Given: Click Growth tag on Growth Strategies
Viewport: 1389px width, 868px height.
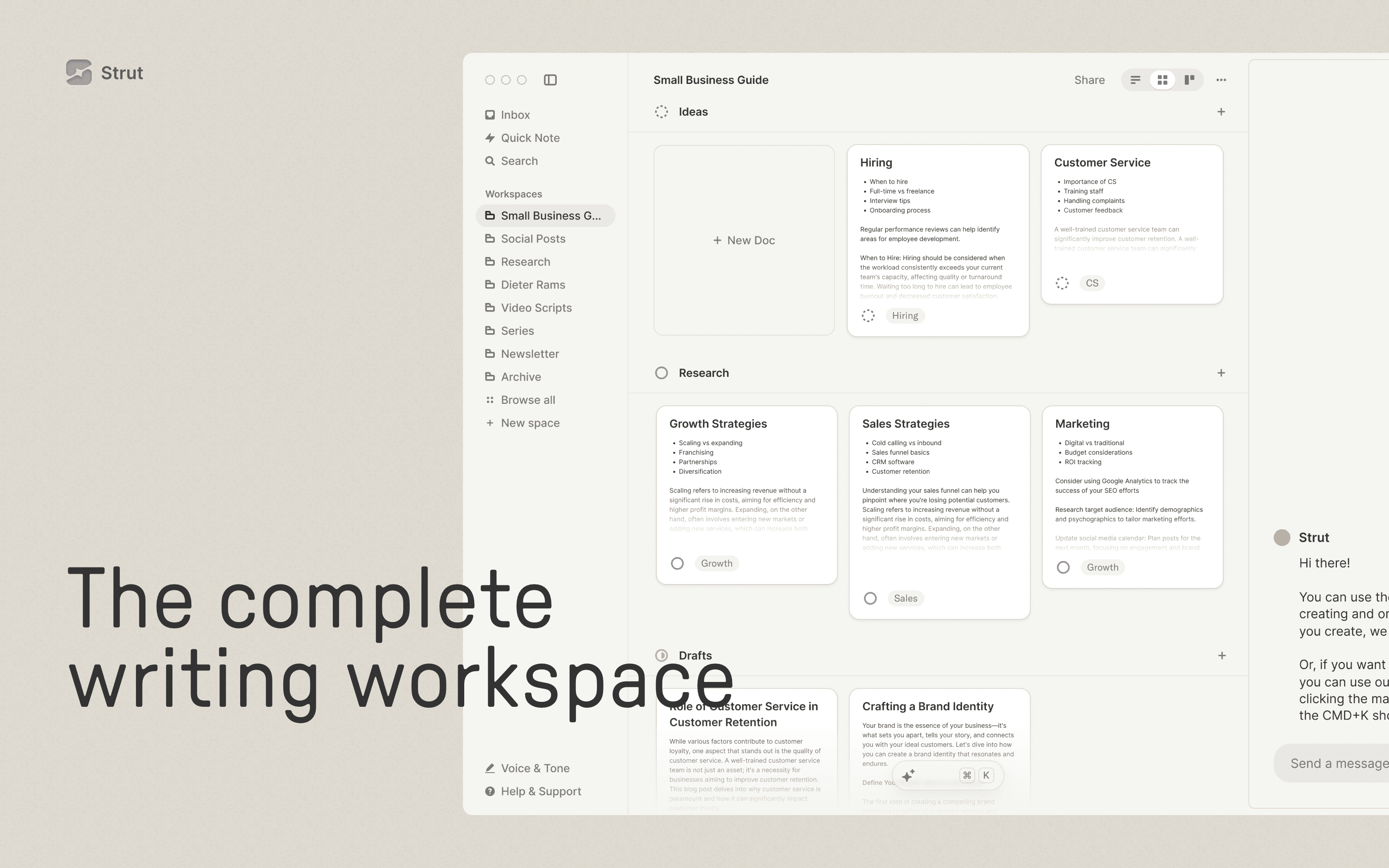Looking at the screenshot, I should 716,564.
